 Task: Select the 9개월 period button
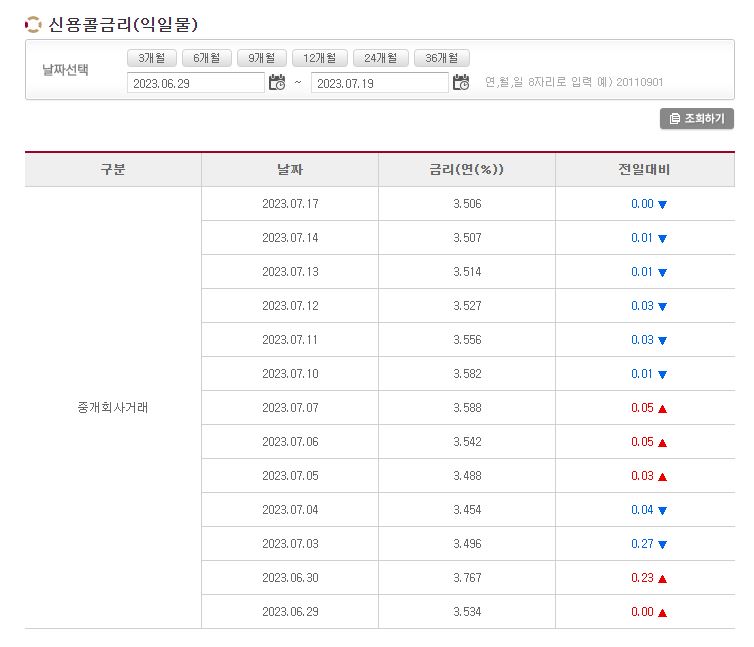point(262,58)
